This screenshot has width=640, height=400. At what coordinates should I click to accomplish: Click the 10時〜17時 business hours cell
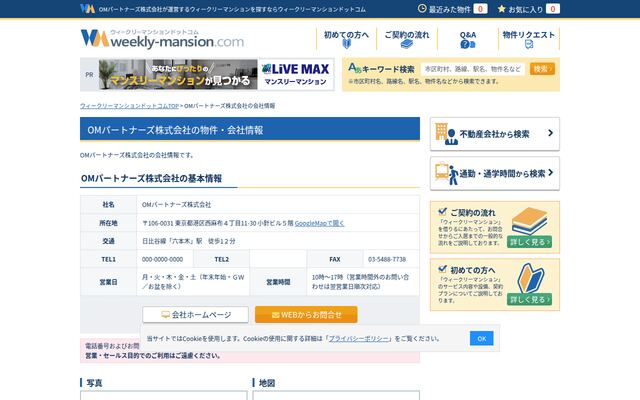[362, 282]
